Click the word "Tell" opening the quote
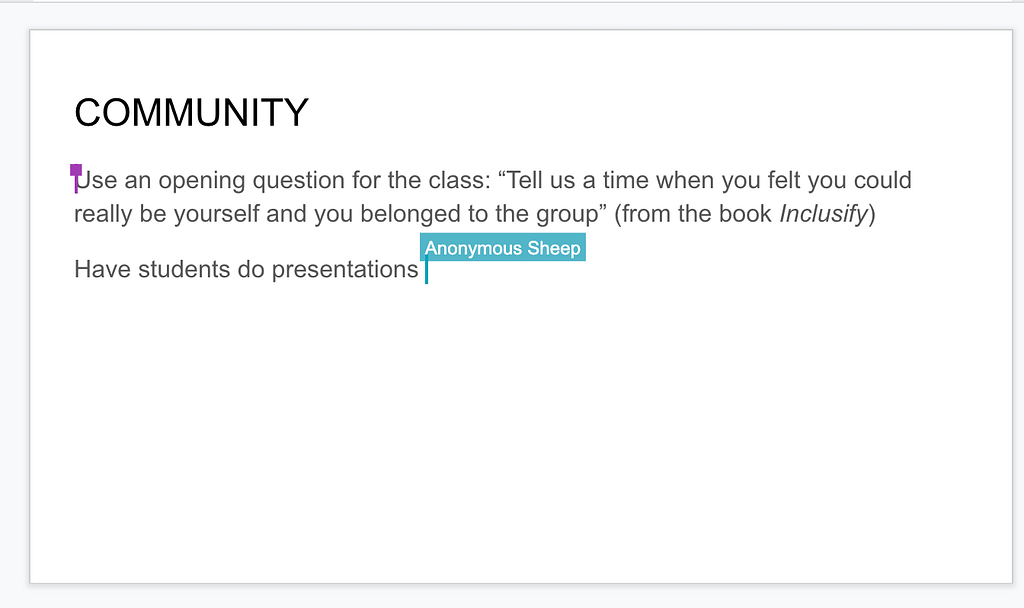Screen dimensions: 1024x608 click(528, 180)
